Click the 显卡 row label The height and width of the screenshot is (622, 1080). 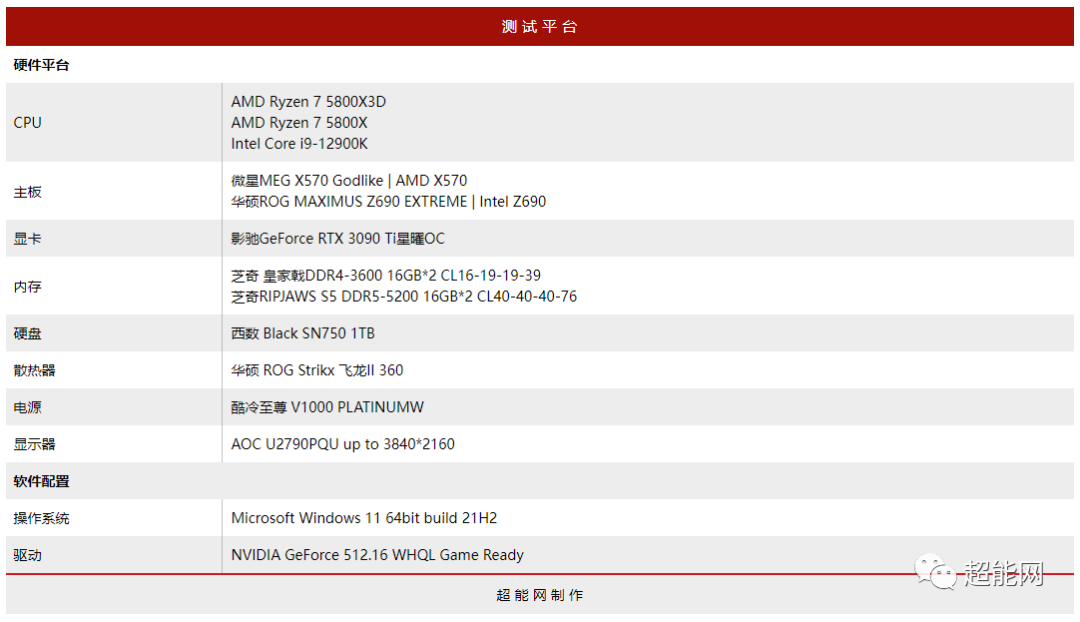click(x=28, y=239)
